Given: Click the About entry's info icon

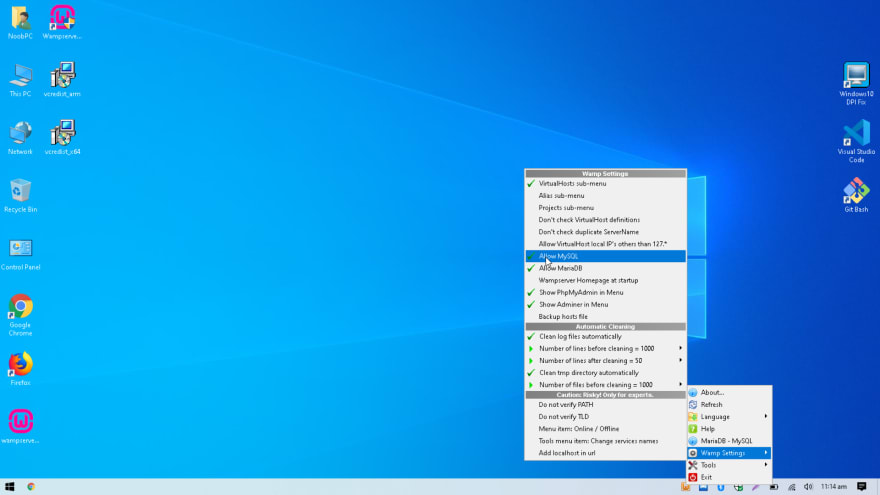Looking at the screenshot, I should point(693,392).
